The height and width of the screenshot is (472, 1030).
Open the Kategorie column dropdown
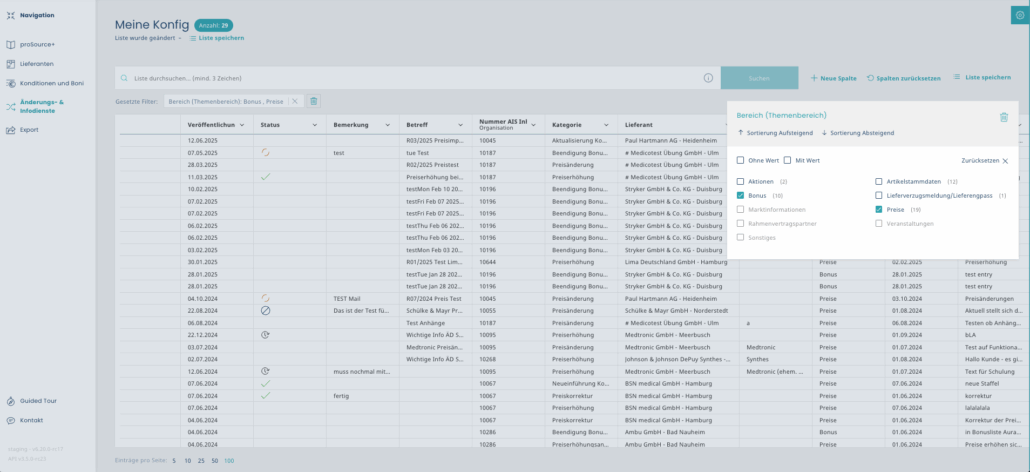pos(607,125)
